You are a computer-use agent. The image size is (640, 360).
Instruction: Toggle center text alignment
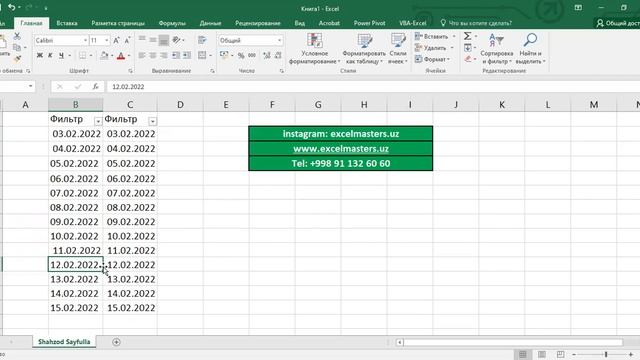153,56
